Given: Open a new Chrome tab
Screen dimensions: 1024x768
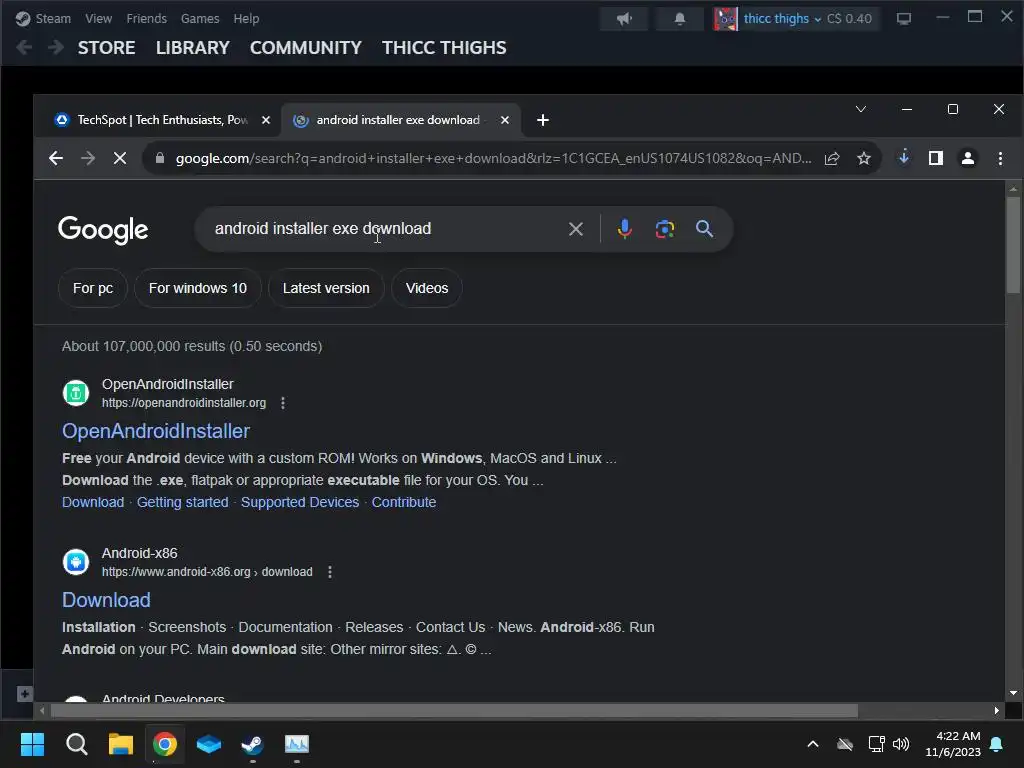Looking at the screenshot, I should click(543, 120).
